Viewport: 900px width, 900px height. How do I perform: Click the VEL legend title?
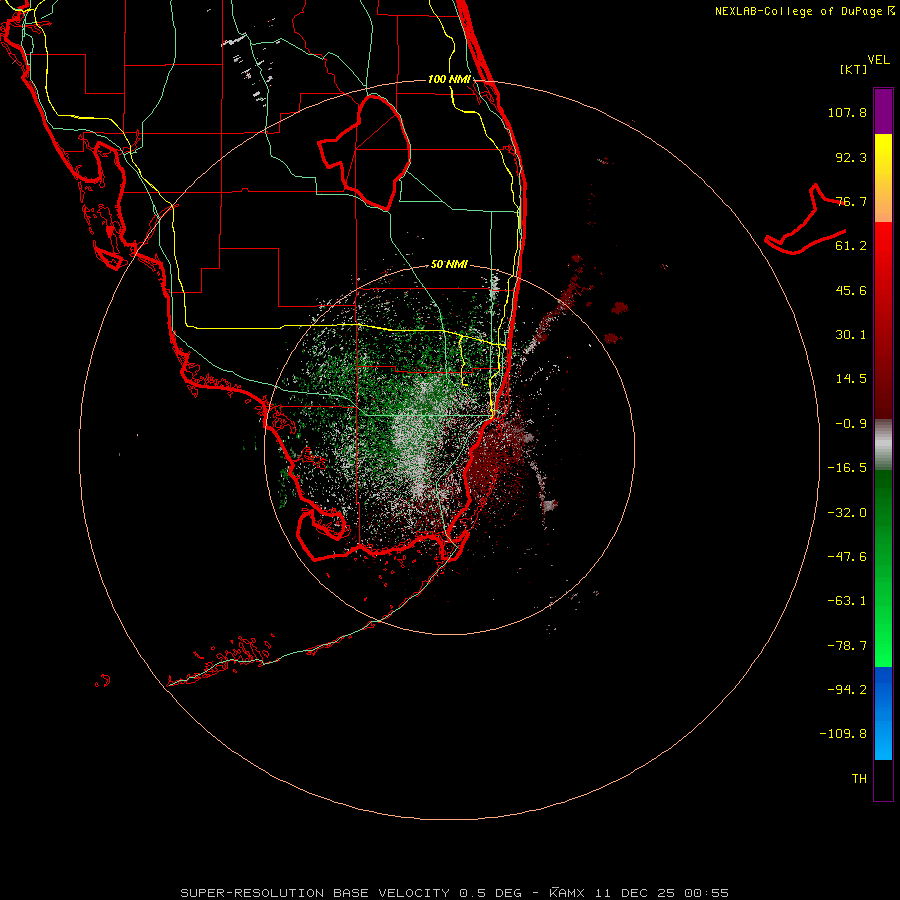click(x=878, y=60)
